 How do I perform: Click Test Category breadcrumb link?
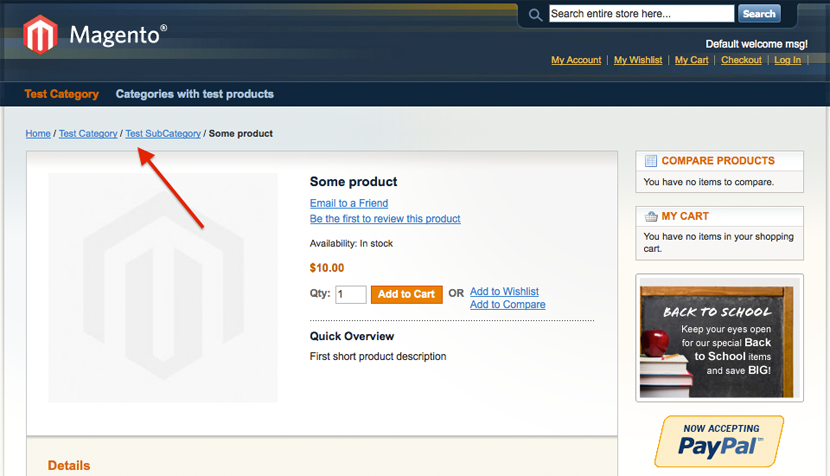pyautogui.click(x=88, y=133)
